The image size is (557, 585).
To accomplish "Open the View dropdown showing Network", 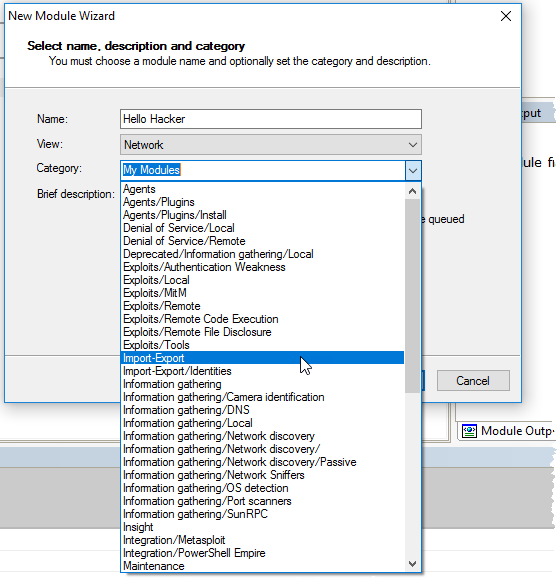I will click(x=271, y=145).
